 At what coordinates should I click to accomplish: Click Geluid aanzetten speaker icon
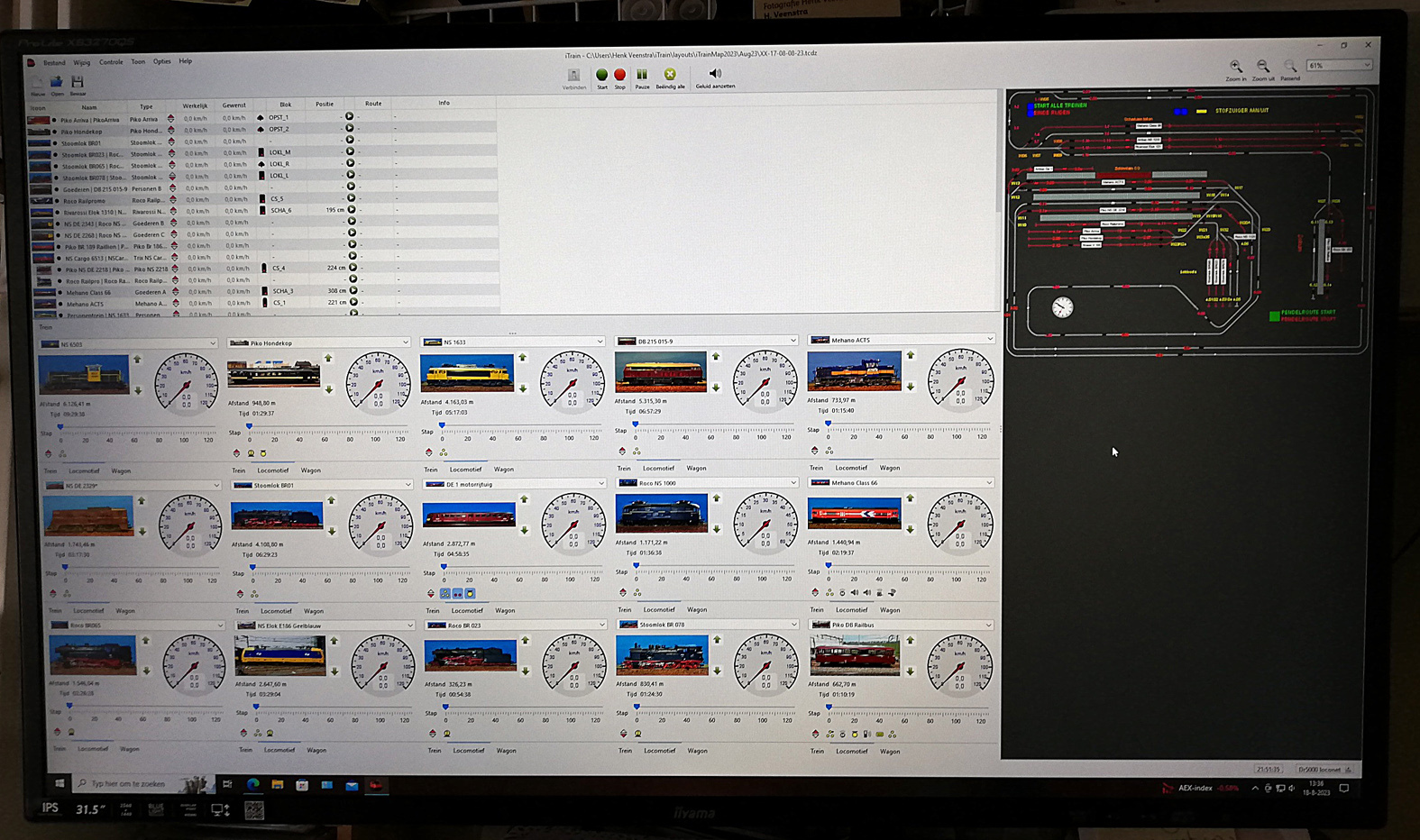tap(715, 74)
